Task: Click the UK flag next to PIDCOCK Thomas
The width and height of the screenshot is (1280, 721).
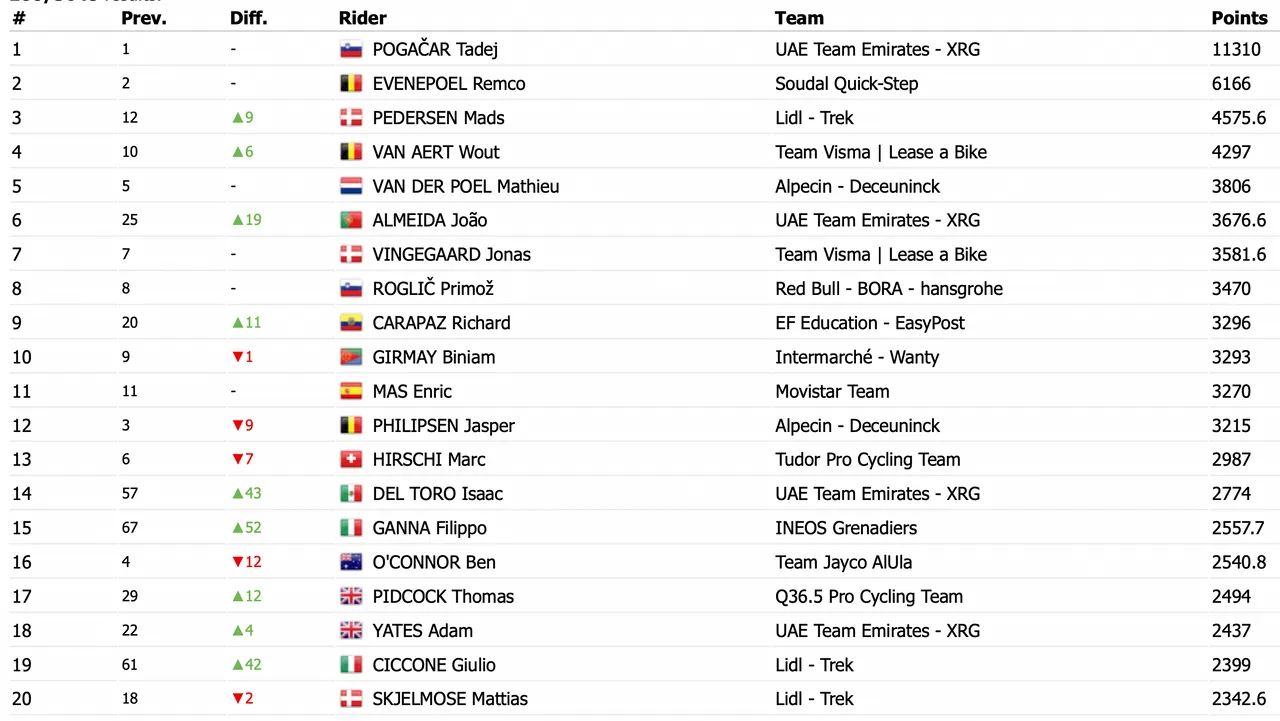Action: pyautogui.click(x=350, y=597)
